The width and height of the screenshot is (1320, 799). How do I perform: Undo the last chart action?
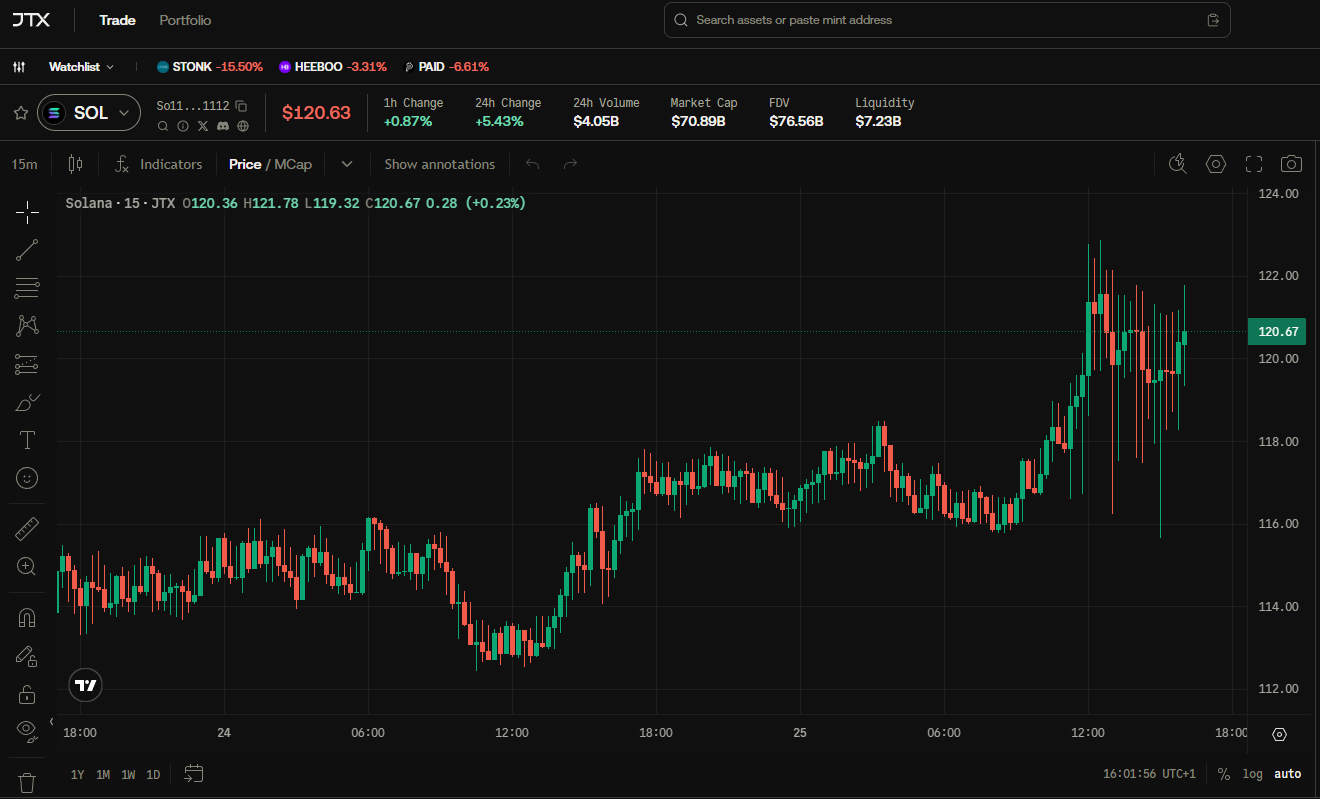533,164
